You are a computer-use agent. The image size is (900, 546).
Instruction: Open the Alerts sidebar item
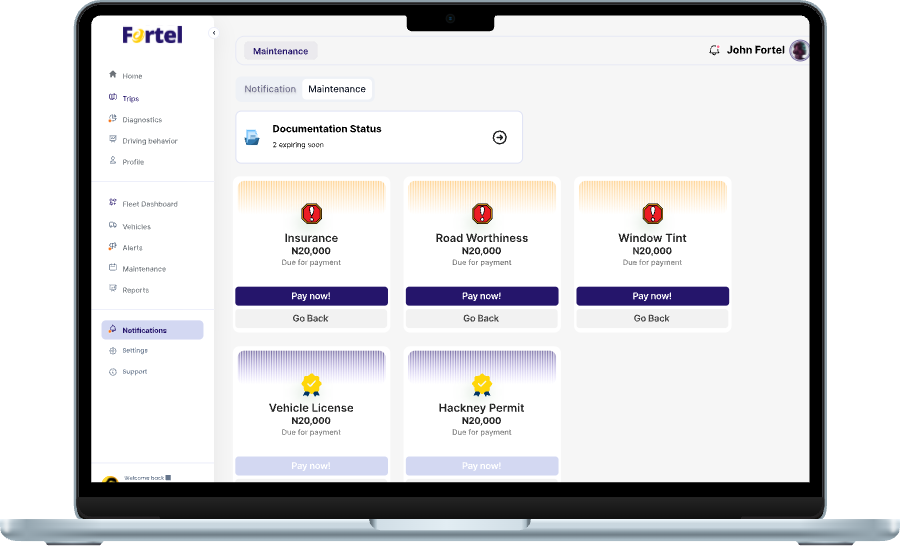(126, 247)
